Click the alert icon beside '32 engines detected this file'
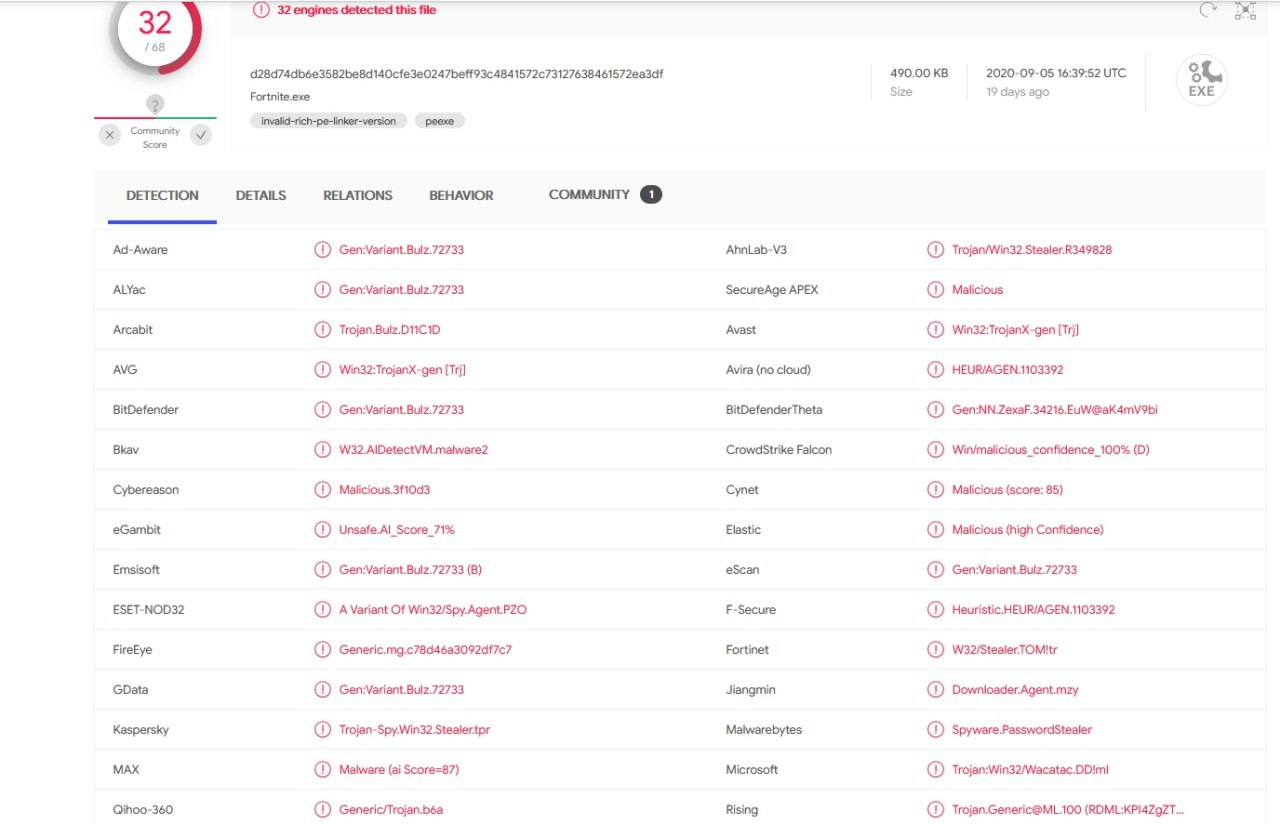This screenshot has width=1280, height=824. coord(261,10)
